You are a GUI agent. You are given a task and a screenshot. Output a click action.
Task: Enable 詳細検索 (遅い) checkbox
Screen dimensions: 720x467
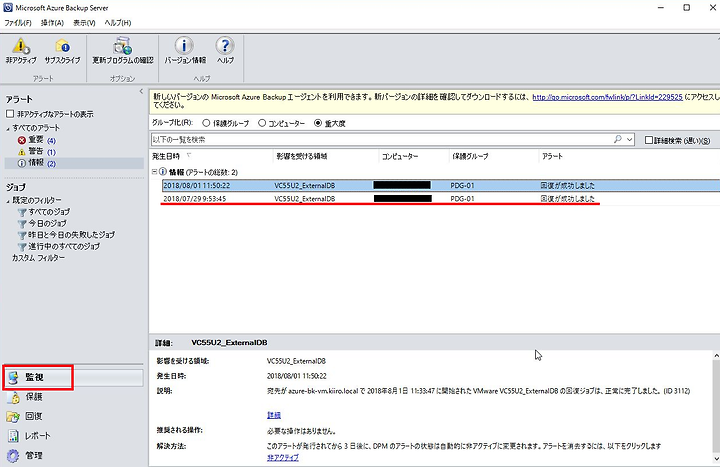click(x=649, y=140)
